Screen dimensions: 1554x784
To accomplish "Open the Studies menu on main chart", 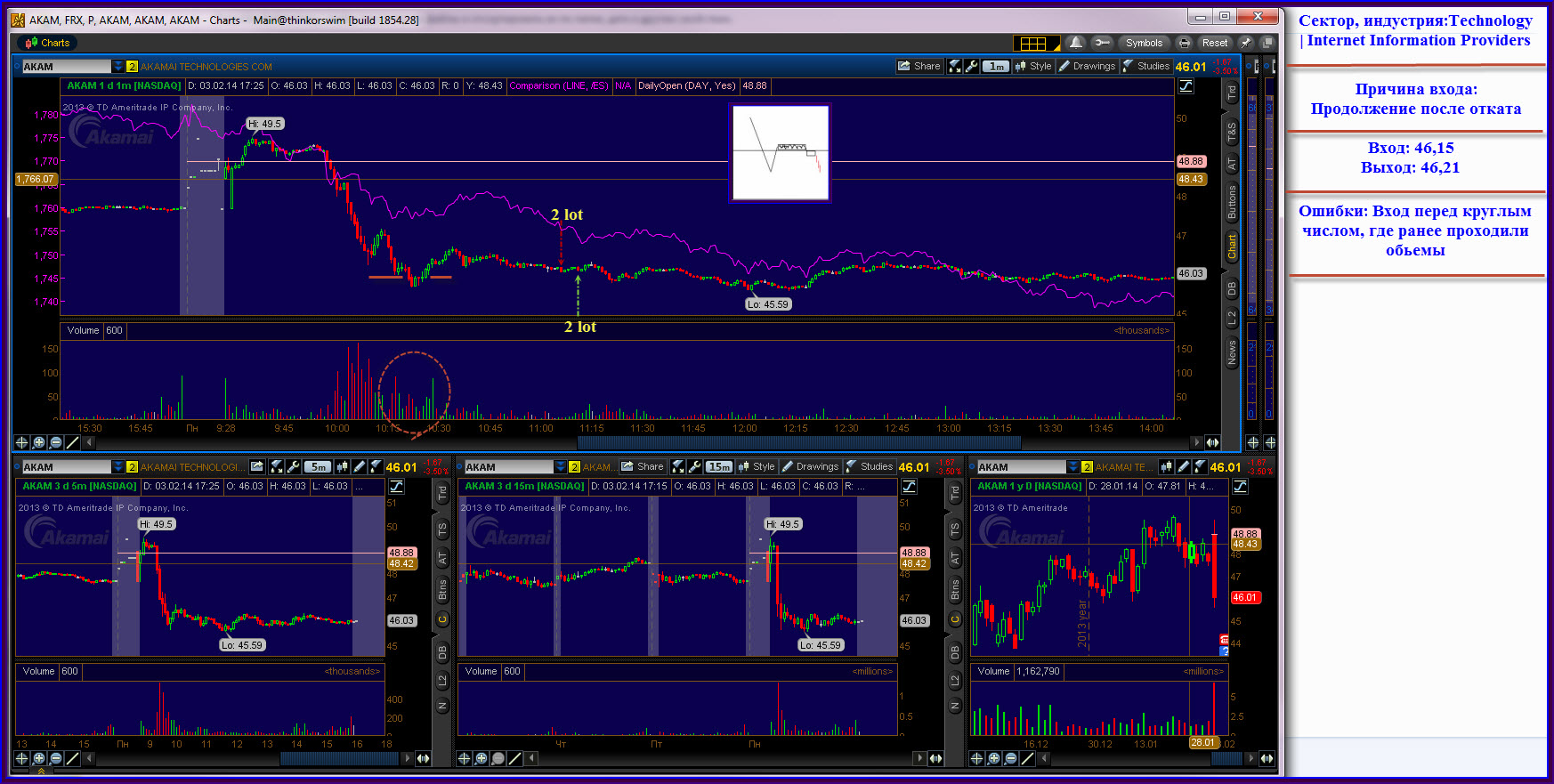I will [1146, 66].
